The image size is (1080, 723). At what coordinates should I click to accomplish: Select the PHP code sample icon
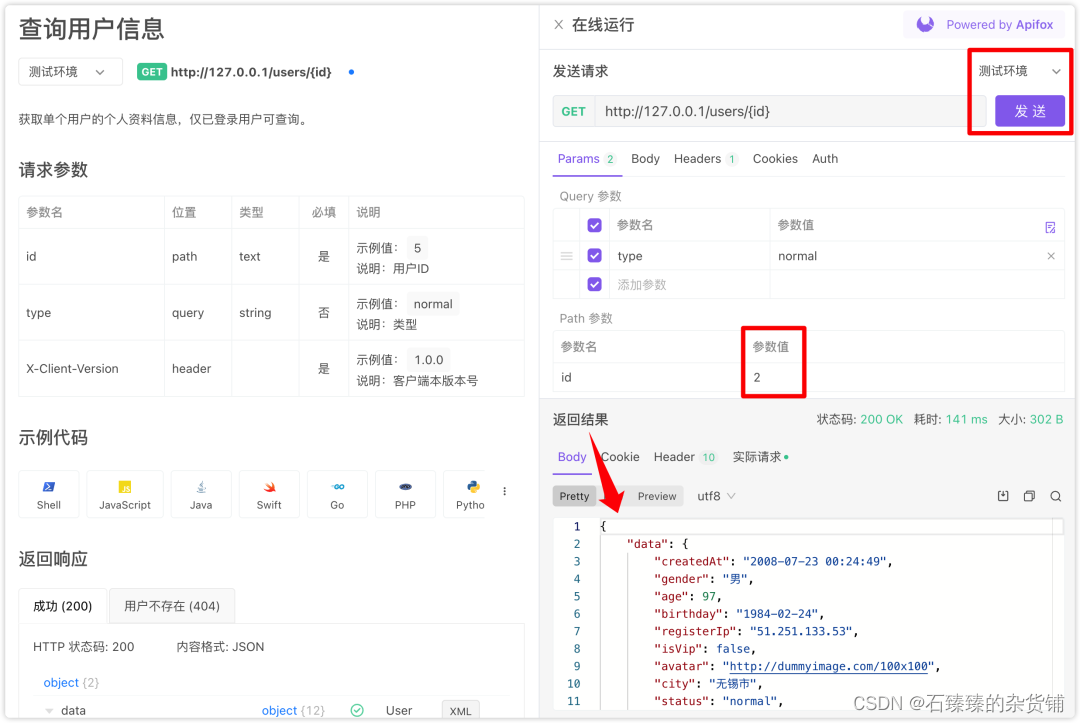pyautogui.click(x=405, y=494)
